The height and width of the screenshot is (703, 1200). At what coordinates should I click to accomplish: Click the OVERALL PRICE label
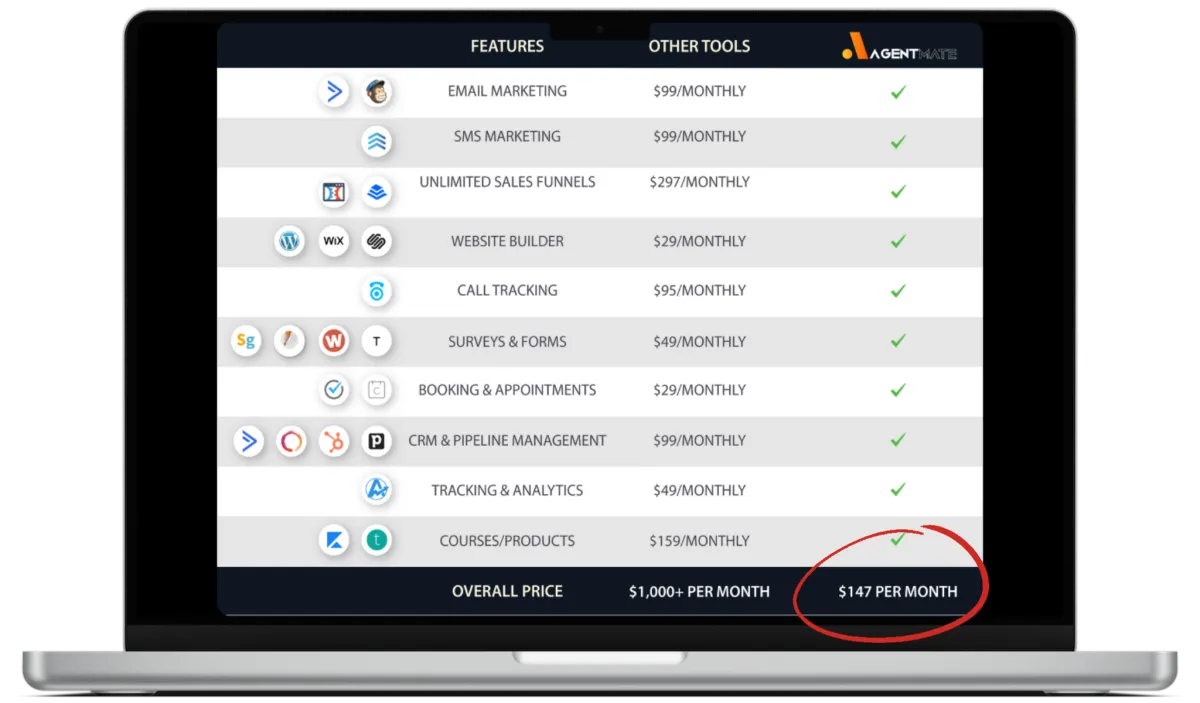[507, 591]
